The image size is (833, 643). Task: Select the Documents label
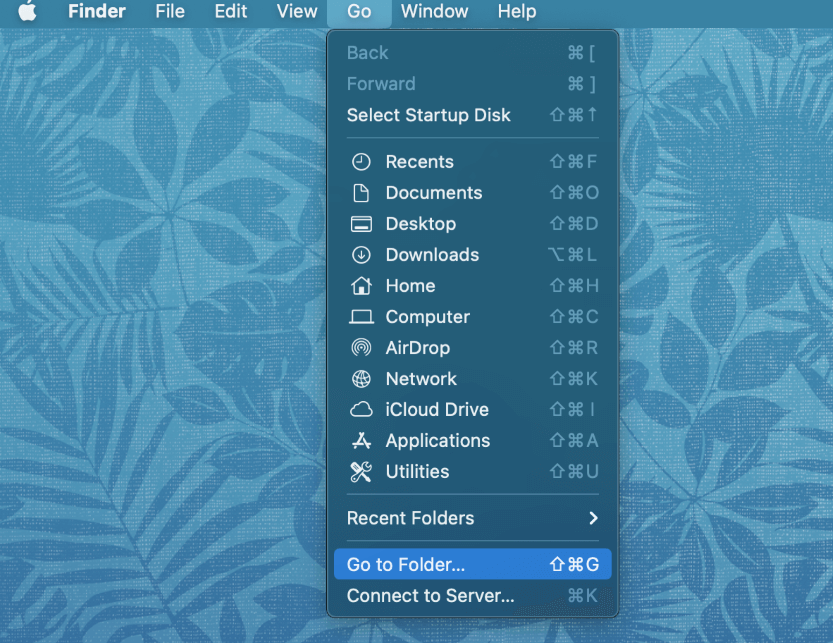[434, 193]
